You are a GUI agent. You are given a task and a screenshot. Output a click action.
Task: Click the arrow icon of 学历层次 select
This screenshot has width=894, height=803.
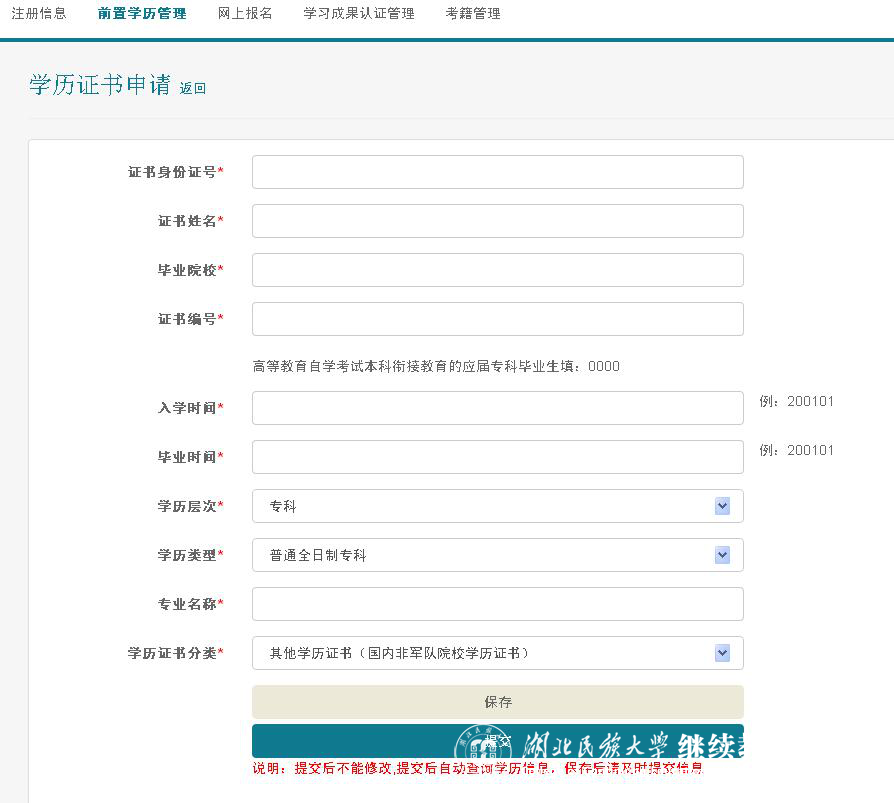coord(722,506)
